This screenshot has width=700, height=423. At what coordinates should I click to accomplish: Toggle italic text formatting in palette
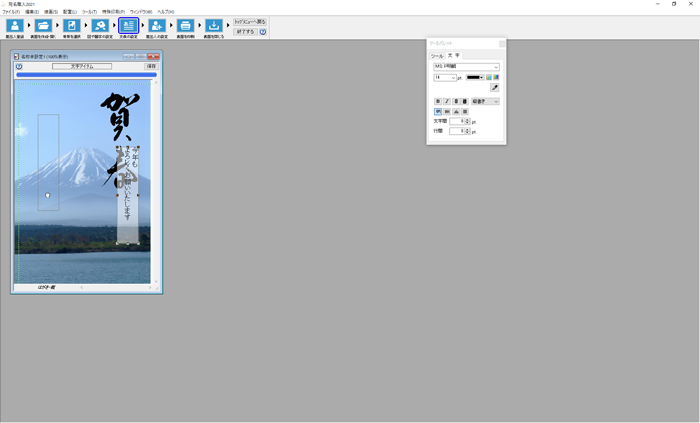(x=446, y=101)
